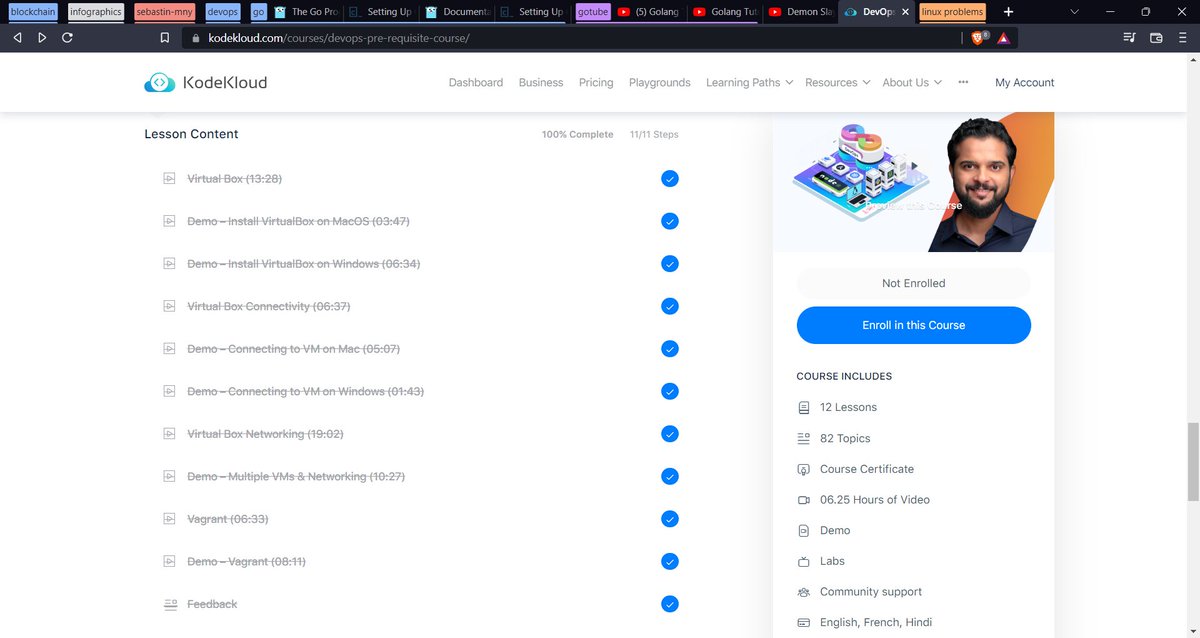Open the playlist icon in browser toolbar

tap(1130, 38)
